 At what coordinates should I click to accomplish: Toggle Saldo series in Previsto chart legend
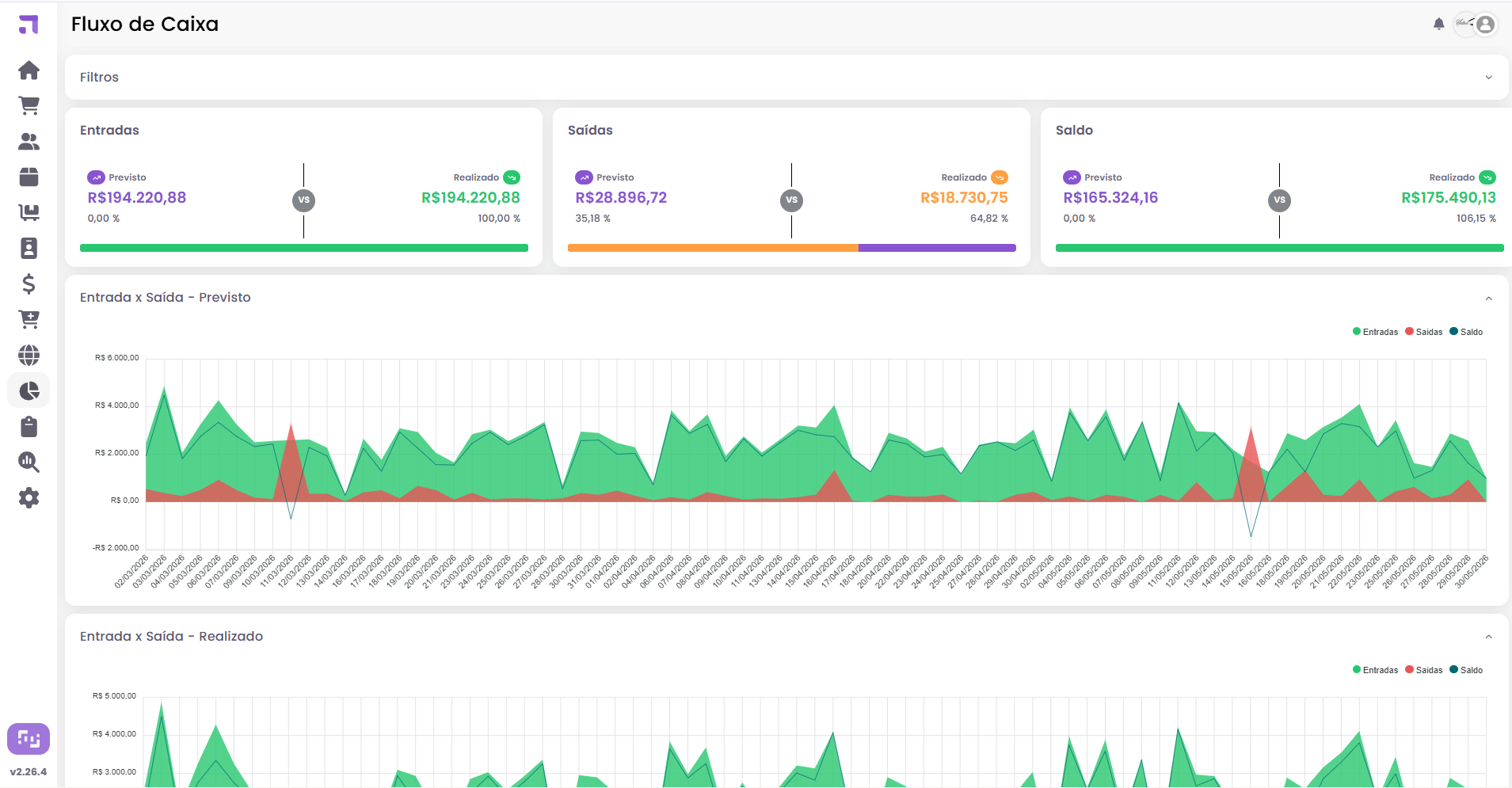pyautogui.click(x=1466, y=332)
